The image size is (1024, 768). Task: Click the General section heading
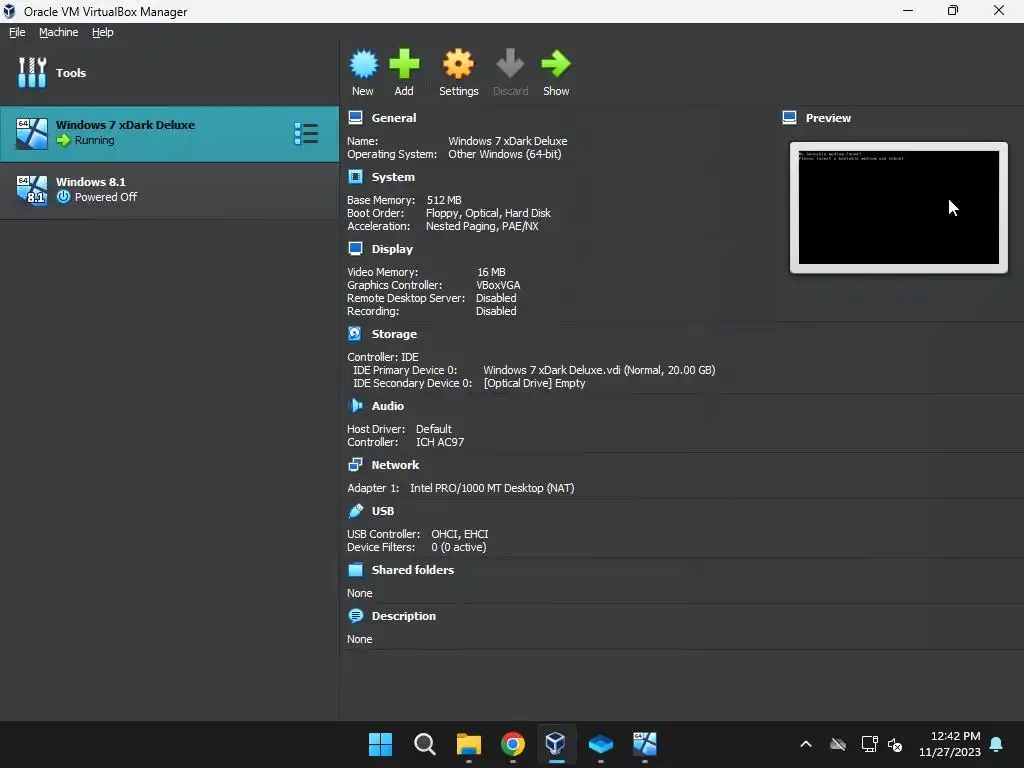(x=394, y=118)
